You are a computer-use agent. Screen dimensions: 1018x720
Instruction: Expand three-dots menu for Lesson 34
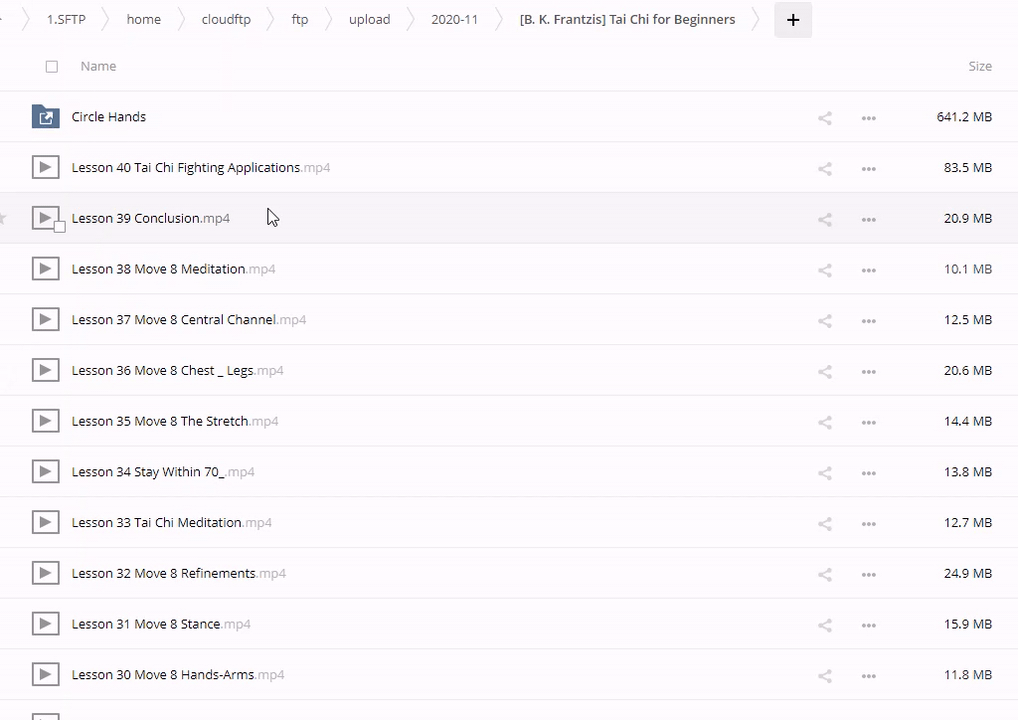pos(868,473)
